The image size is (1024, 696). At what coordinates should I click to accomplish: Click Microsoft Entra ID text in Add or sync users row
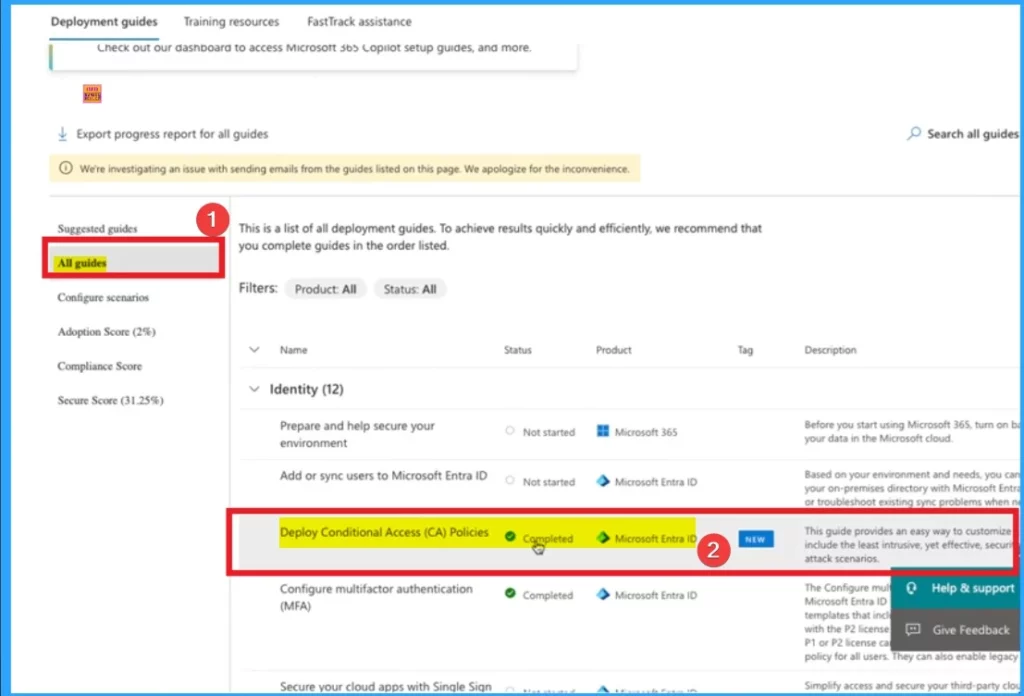[656, 482]
